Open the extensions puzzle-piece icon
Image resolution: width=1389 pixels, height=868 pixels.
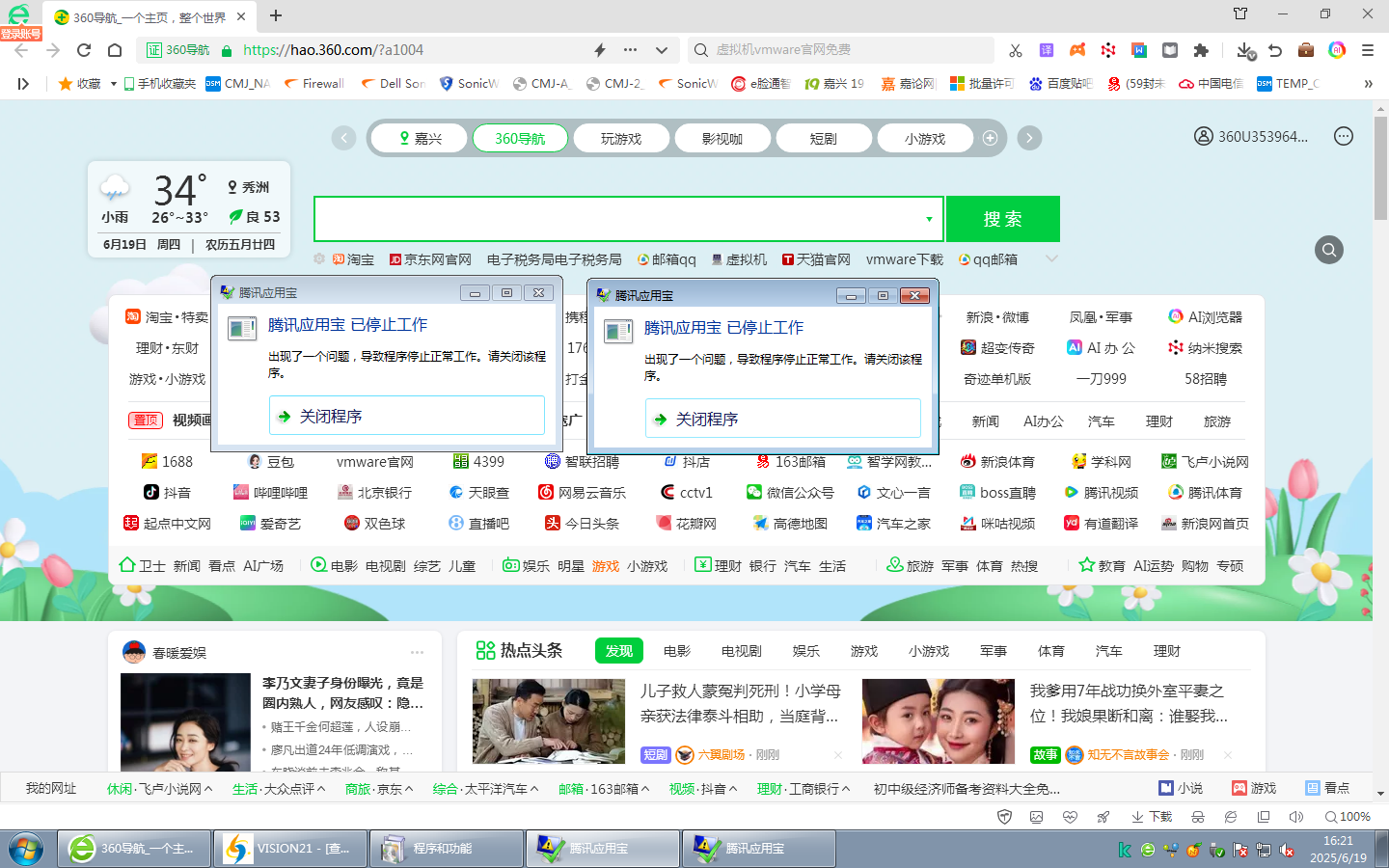[x=1201, y=49]
